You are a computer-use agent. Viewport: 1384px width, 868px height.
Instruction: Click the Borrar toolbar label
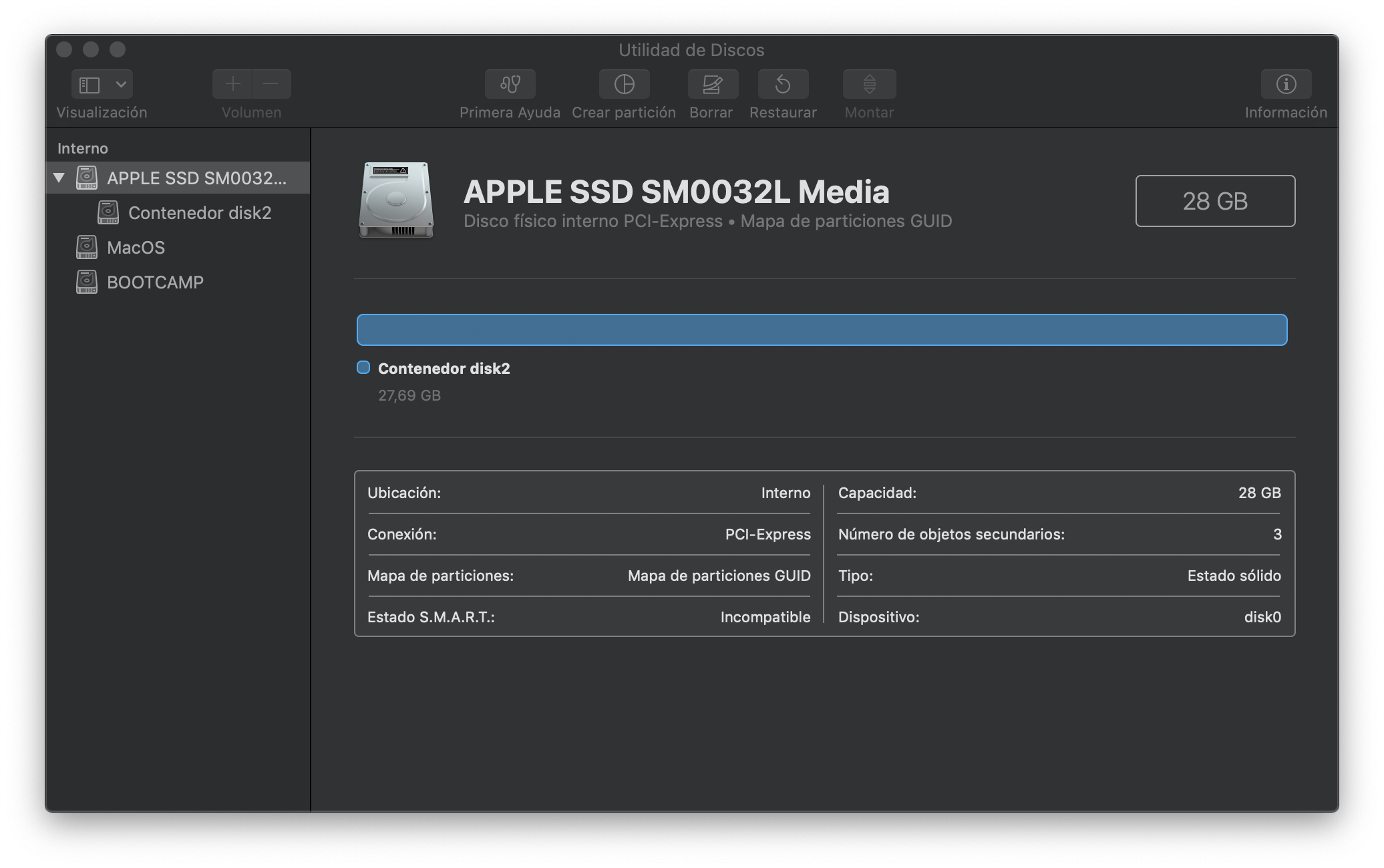point(711,112)
